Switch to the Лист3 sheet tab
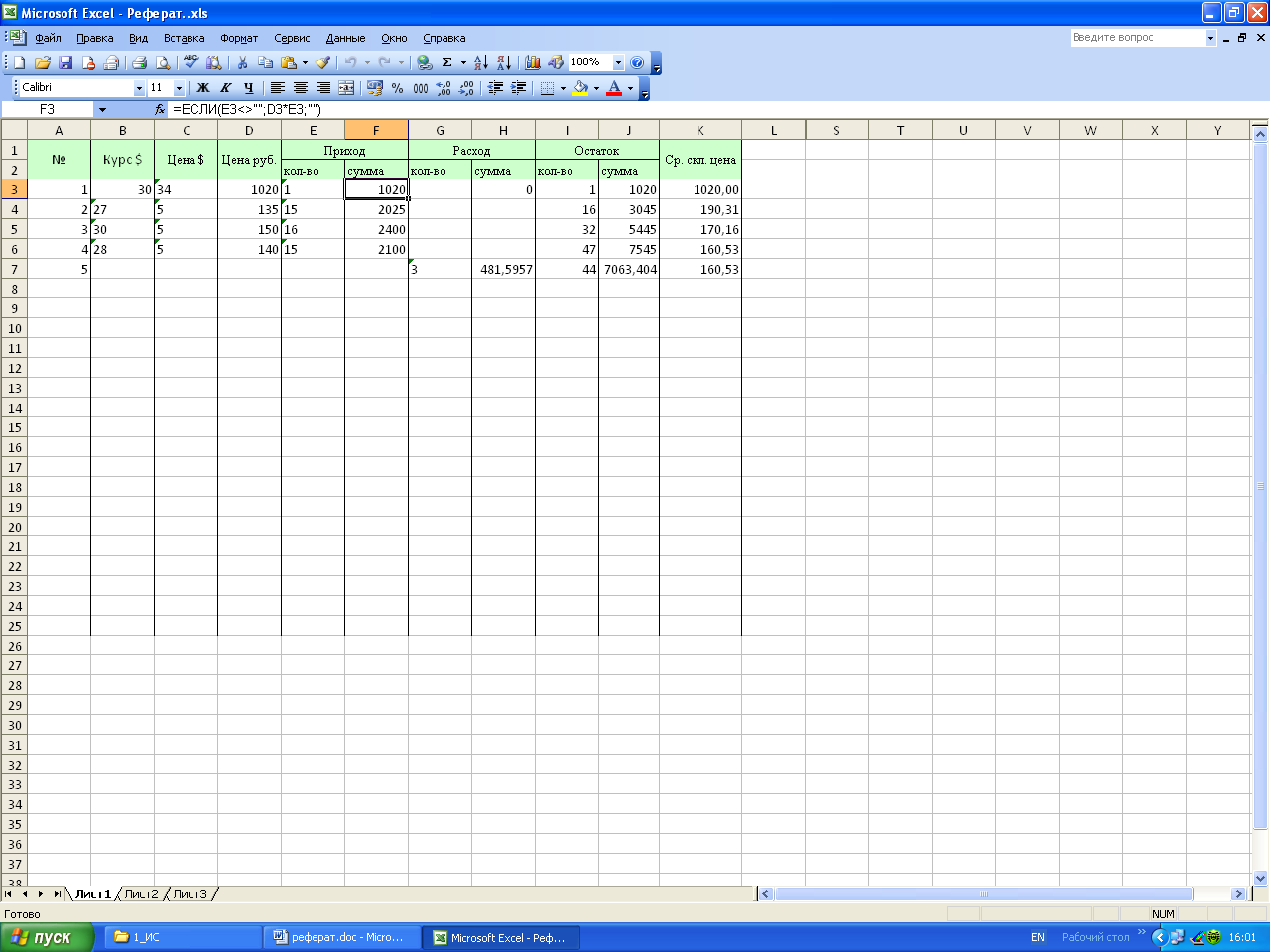1270x952 pixels. click(190, 893)
